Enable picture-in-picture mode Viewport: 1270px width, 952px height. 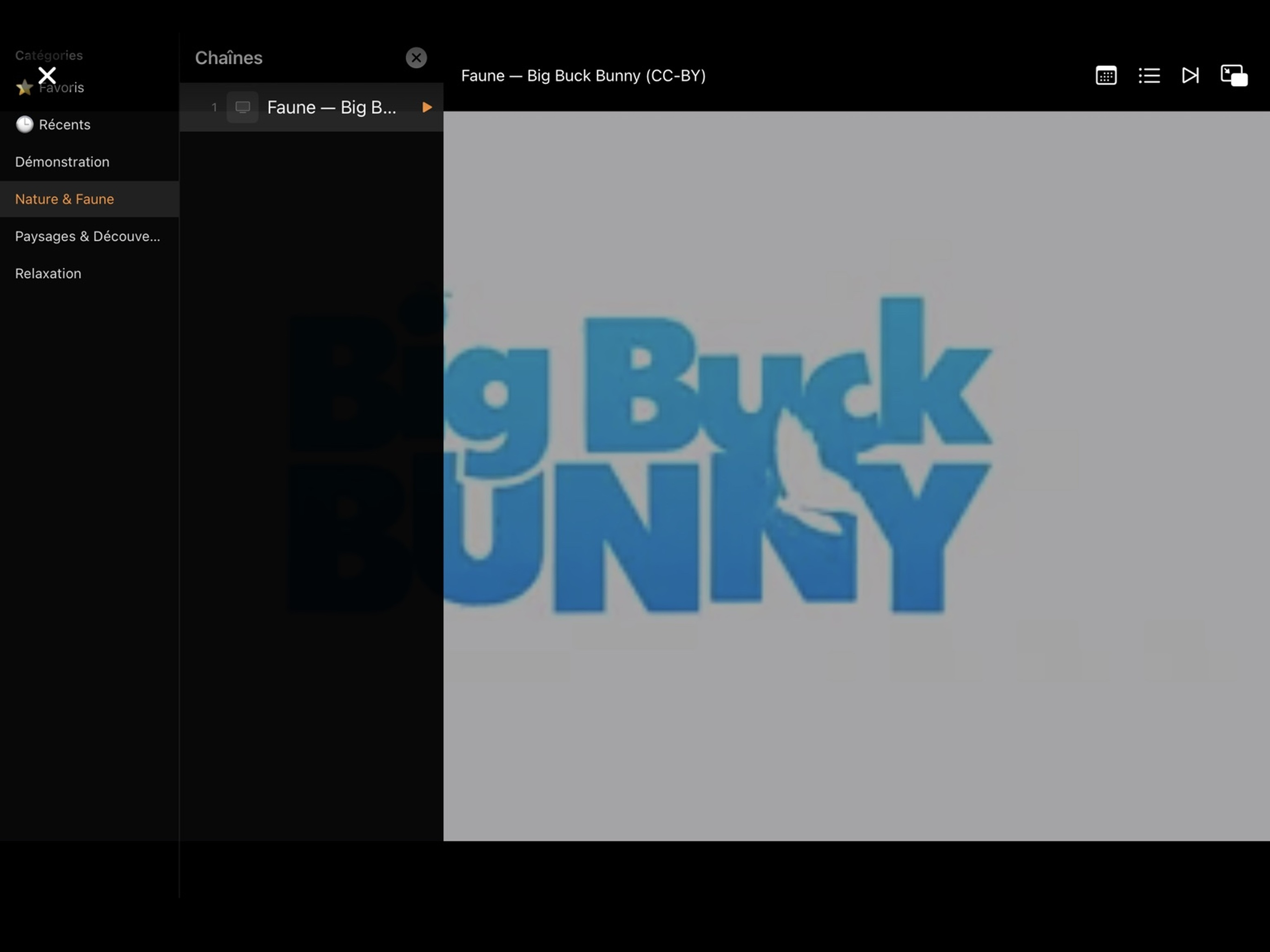pos(1234,75)
